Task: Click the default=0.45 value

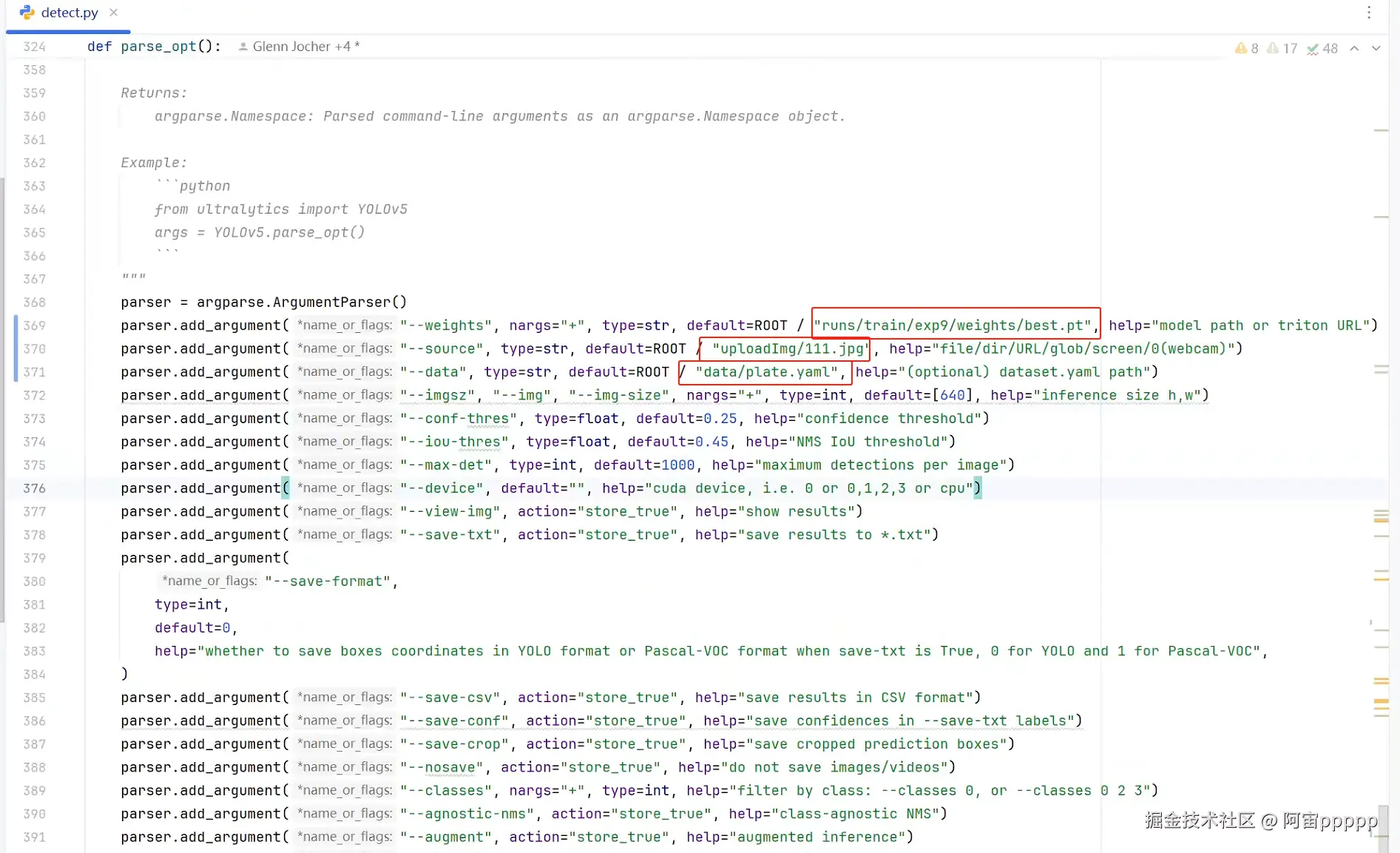Action: [678, 442]
